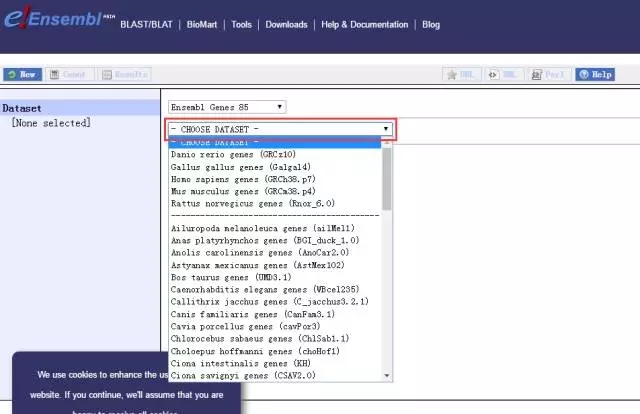Select the highlighted CHOOSE DATASET option

pyautogui.click(x=274, y=143)
